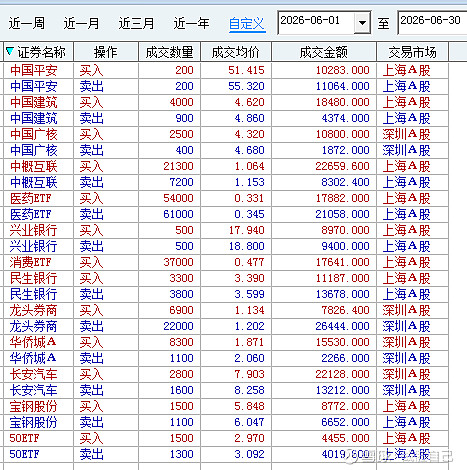Click price 17.940 for 兴业银行 buy

tap(246, 230)
